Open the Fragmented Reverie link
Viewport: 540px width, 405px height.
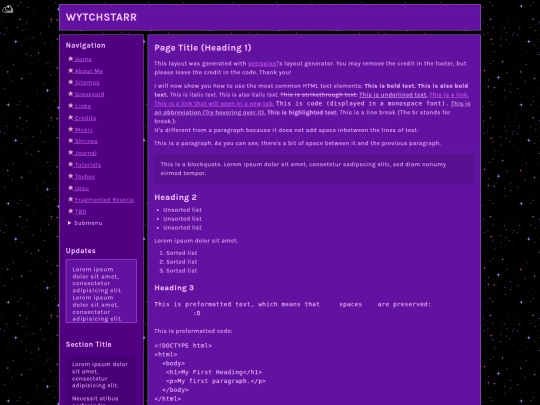click(x=104, y=200)
